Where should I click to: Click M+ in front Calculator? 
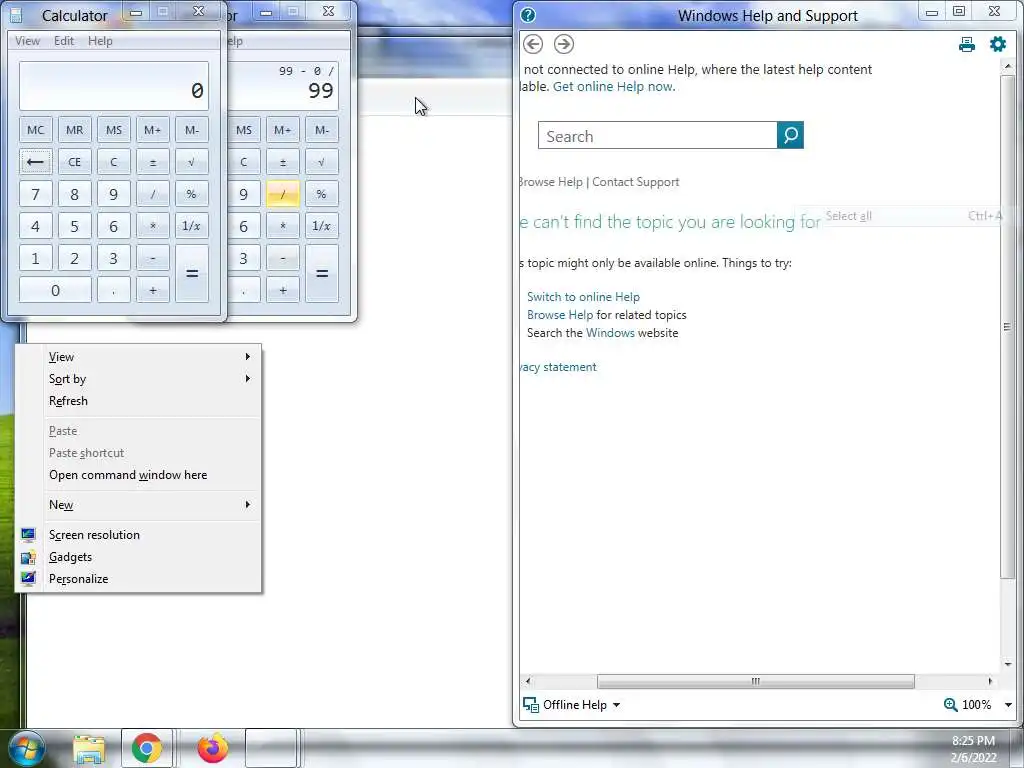(x=153, y=130)
